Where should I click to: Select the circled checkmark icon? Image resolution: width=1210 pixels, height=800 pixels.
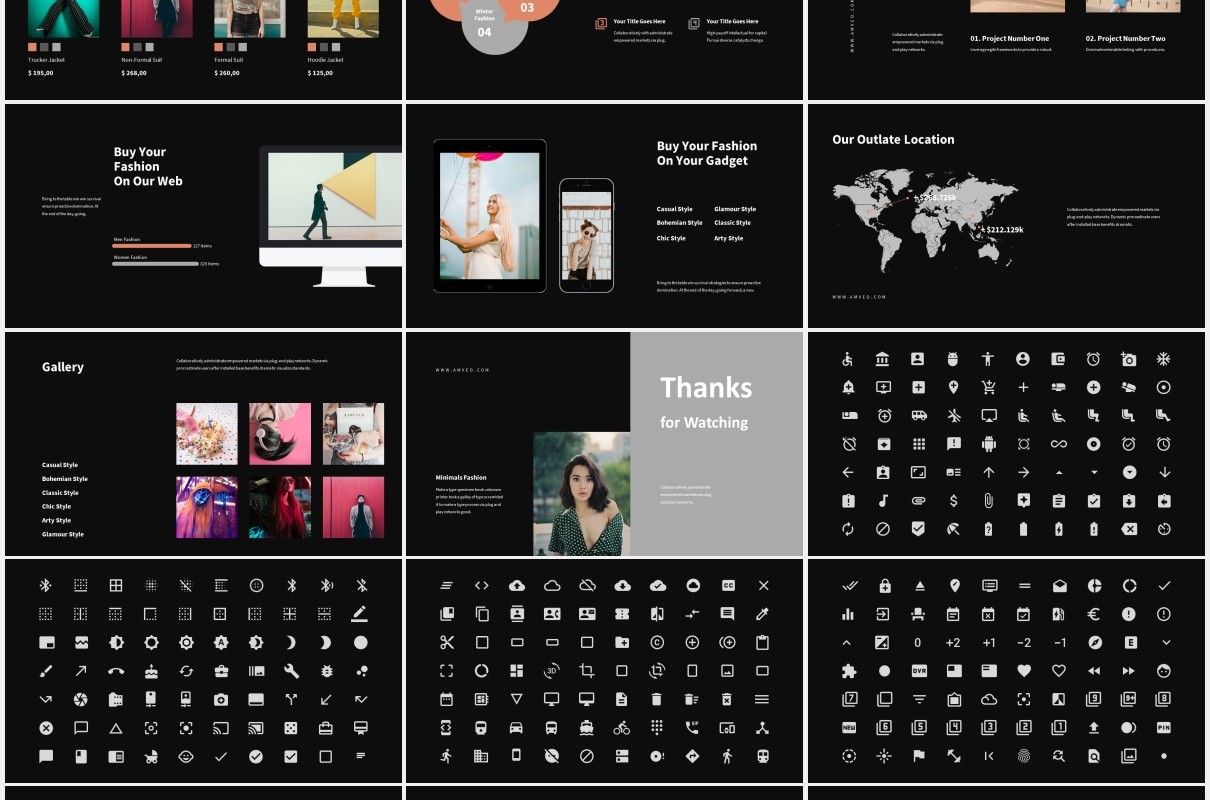(x=256, y=757)
